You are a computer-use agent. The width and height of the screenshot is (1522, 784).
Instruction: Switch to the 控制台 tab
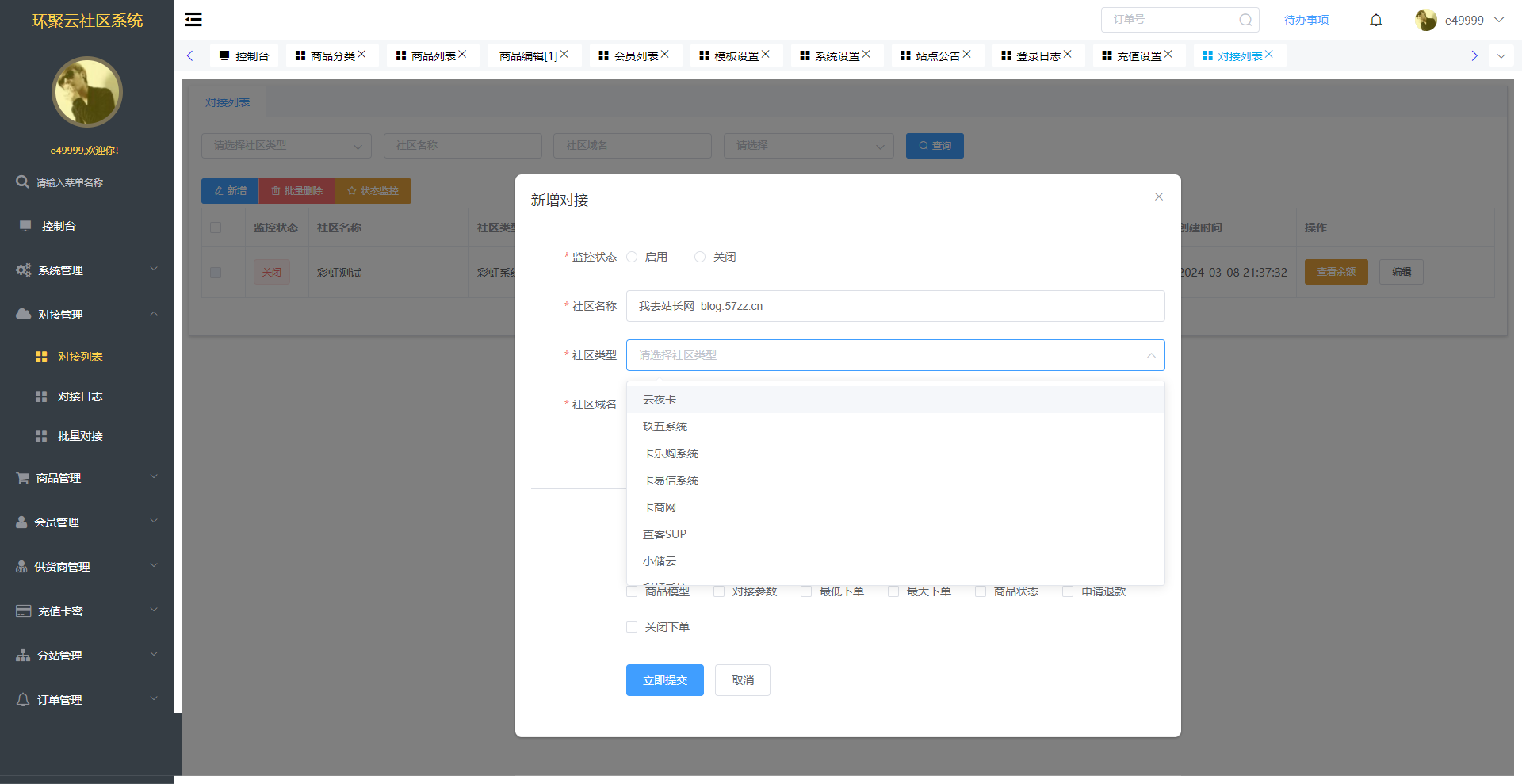(244, 55)
